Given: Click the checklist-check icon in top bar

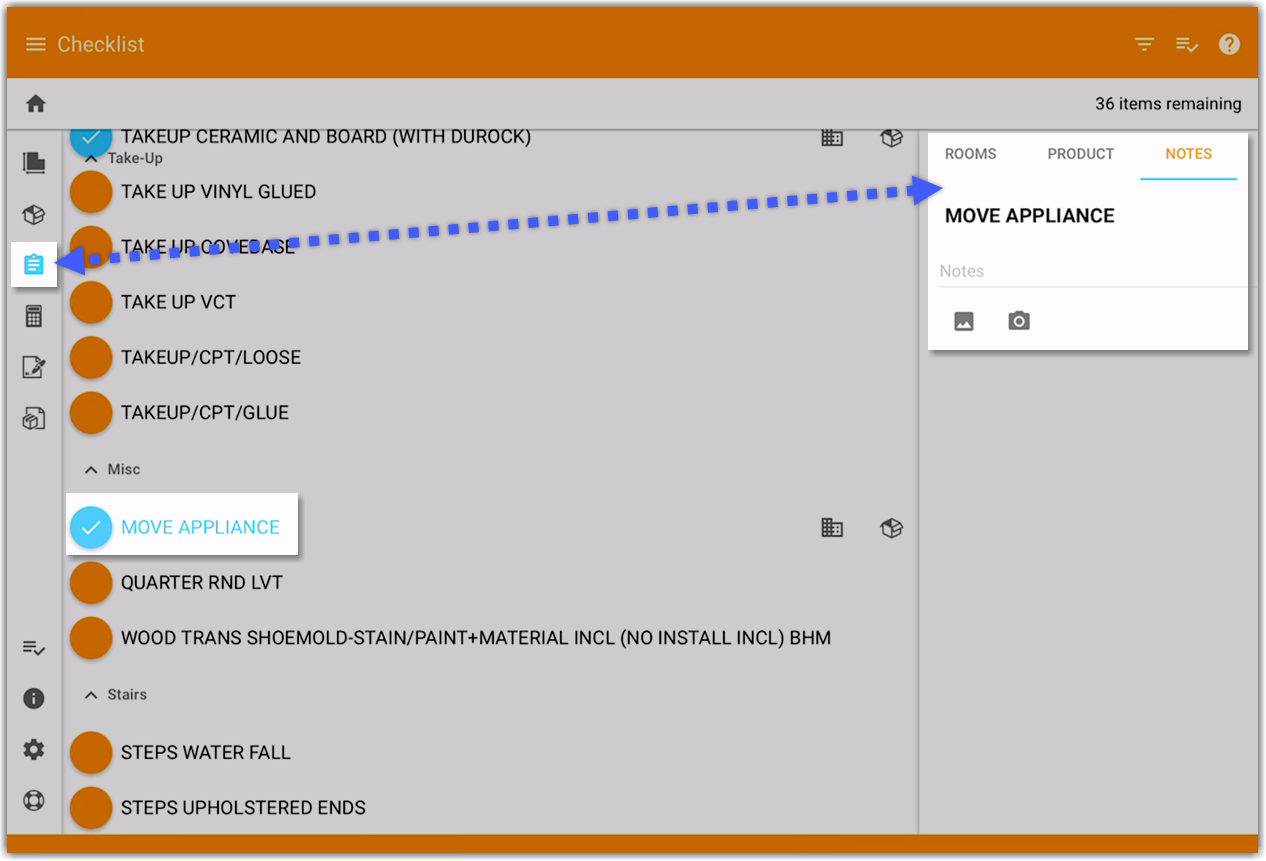Looking at the screenshot, I should coord(1187,44).
